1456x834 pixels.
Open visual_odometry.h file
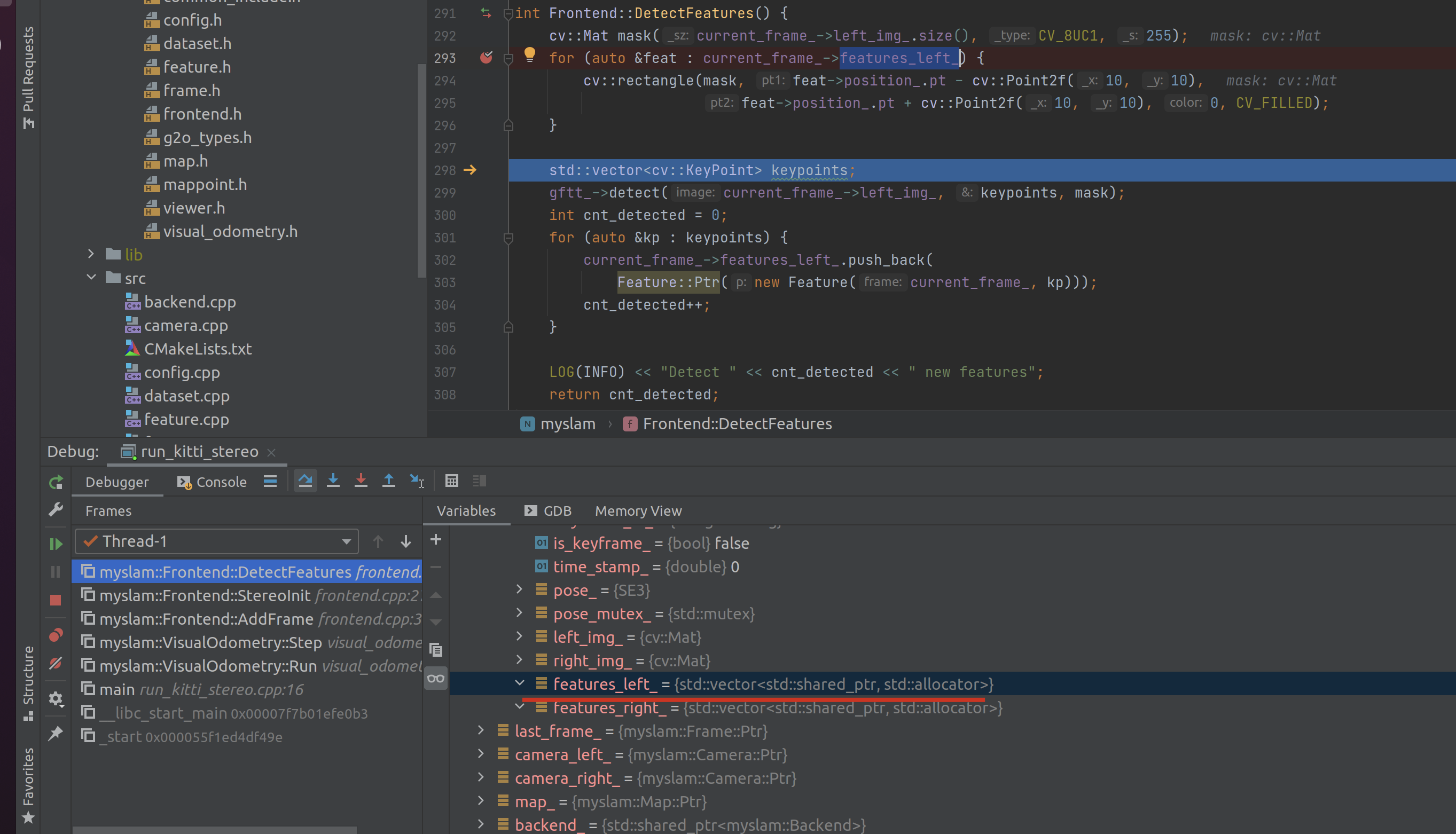[x=221, y=231]
